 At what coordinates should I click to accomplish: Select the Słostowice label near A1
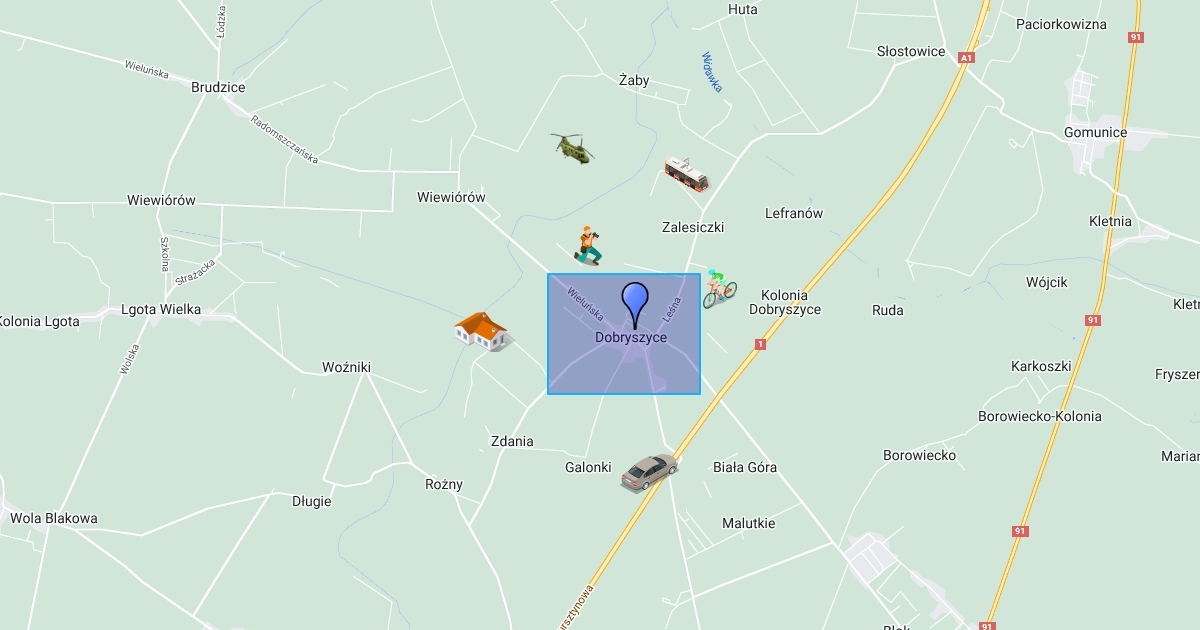[911, 51]
